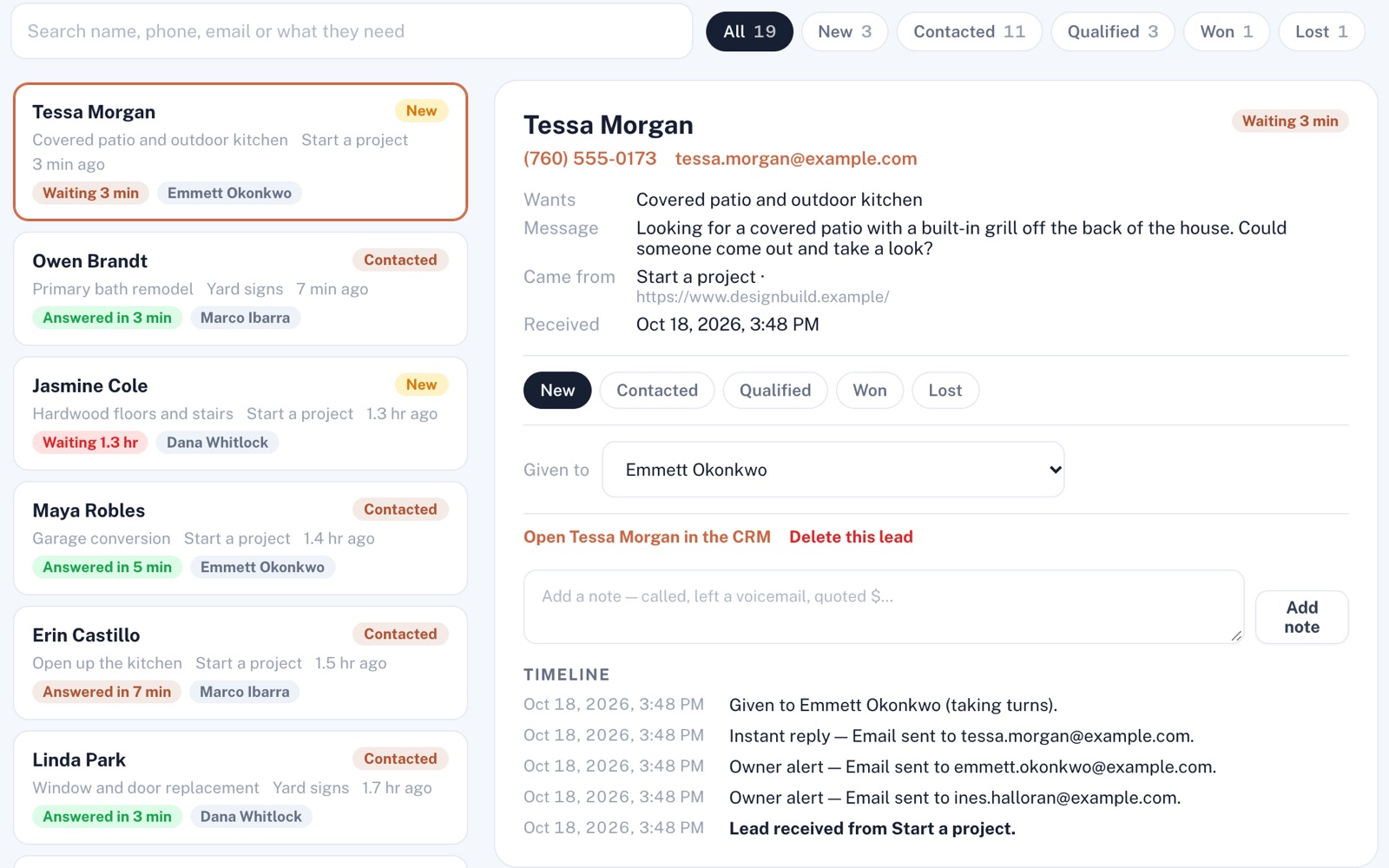Screen dimensions: 1389x868
Task: Click timeline entry Lead received from Start a project
Action: tap(872, 829)
